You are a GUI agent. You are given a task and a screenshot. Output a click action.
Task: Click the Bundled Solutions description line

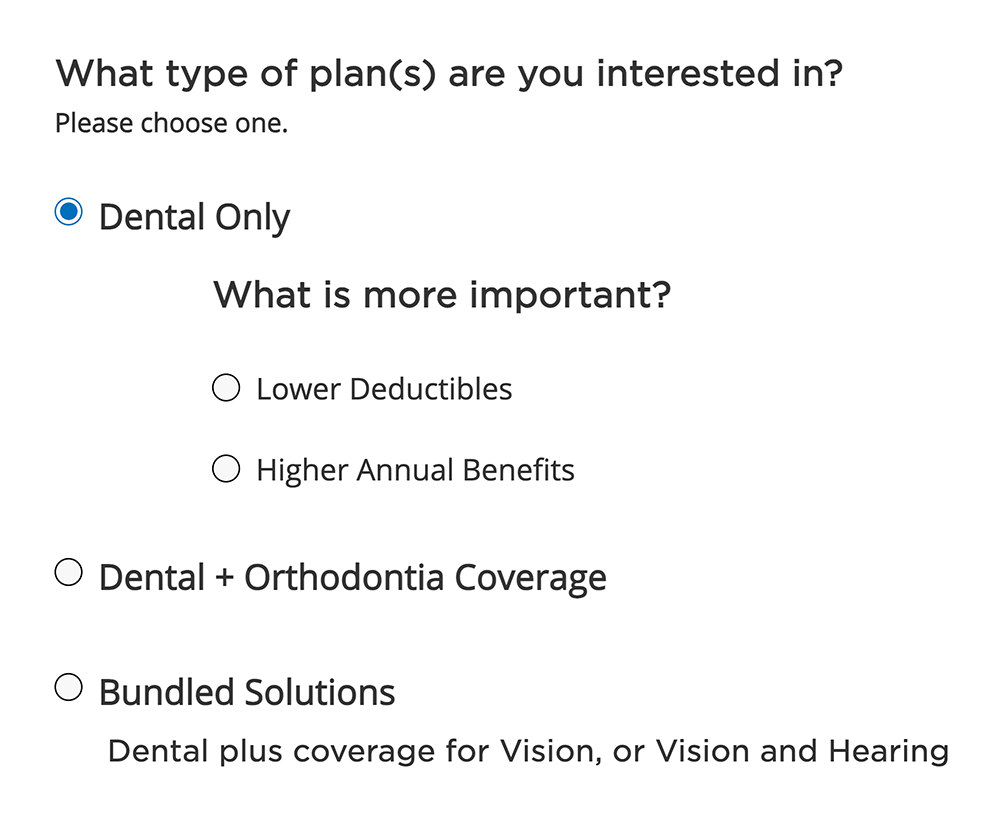tap(528, 751)
